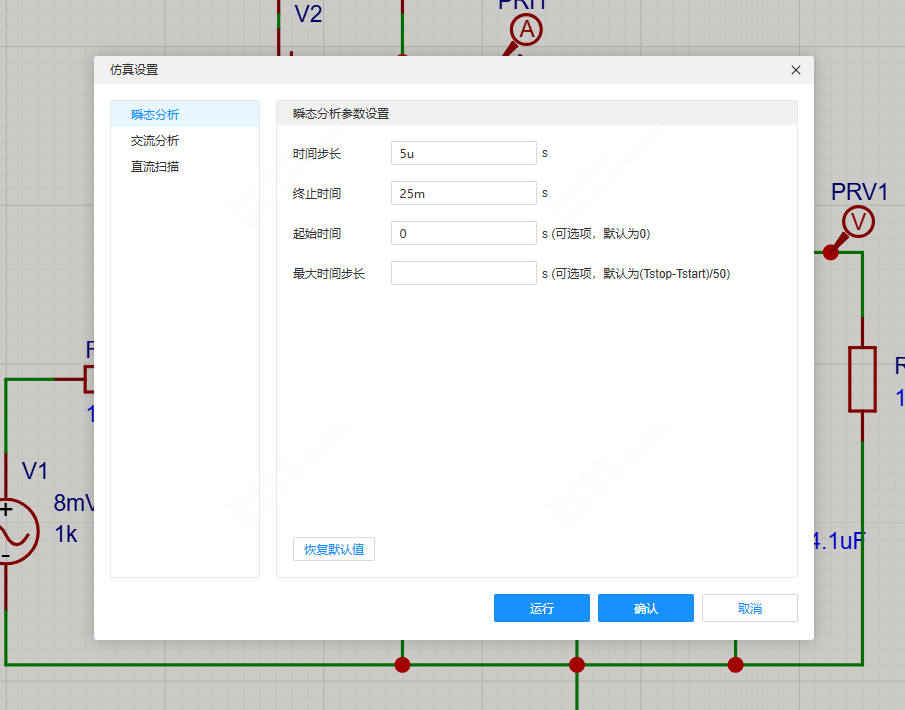Screen dimensions: 905x710
Task: Close the 仿真设置 dialog with X
Action: [x=795, y=70]
